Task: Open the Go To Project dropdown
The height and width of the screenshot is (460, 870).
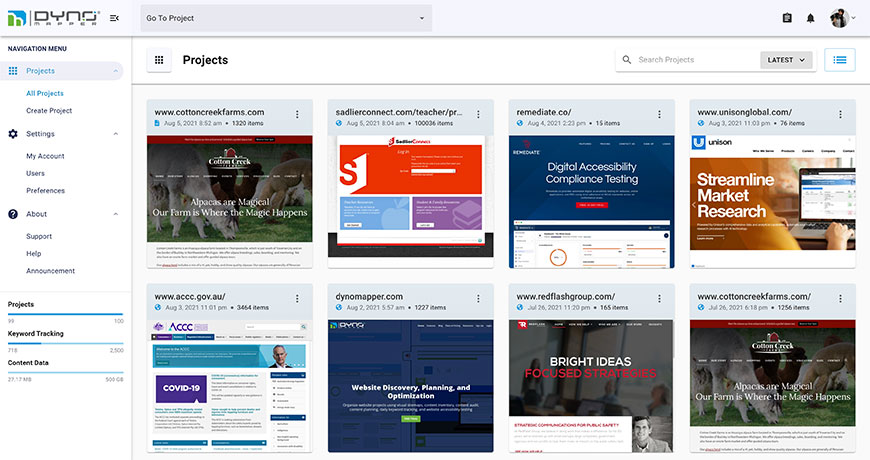Action: (x=285, y=18)
